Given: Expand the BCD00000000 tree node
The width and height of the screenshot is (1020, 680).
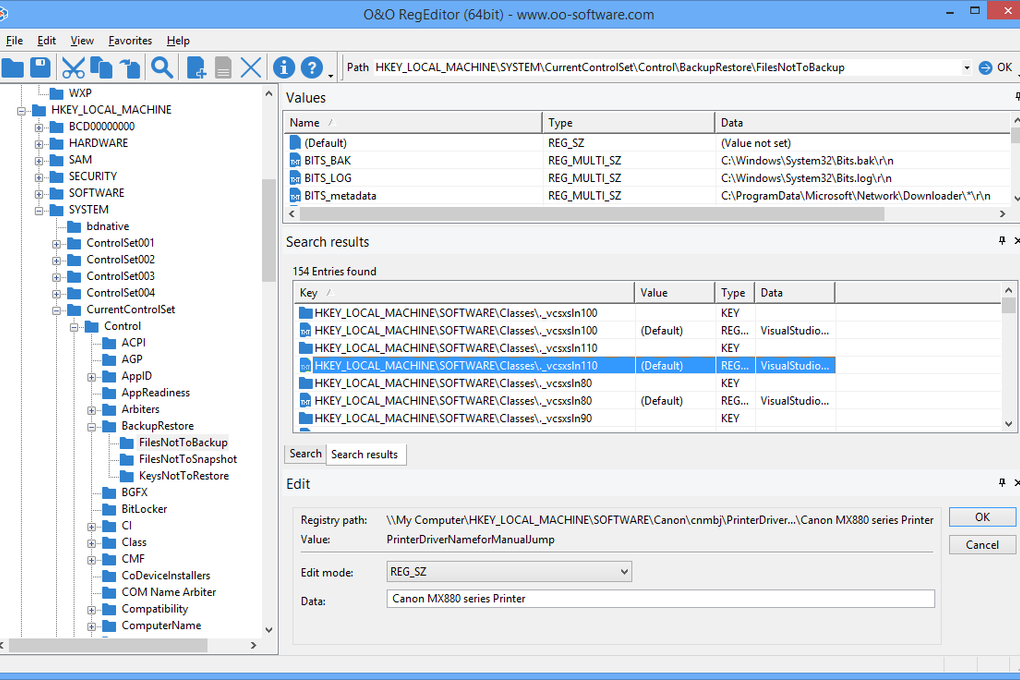Looking at the screenshot, I should (39, 128).
